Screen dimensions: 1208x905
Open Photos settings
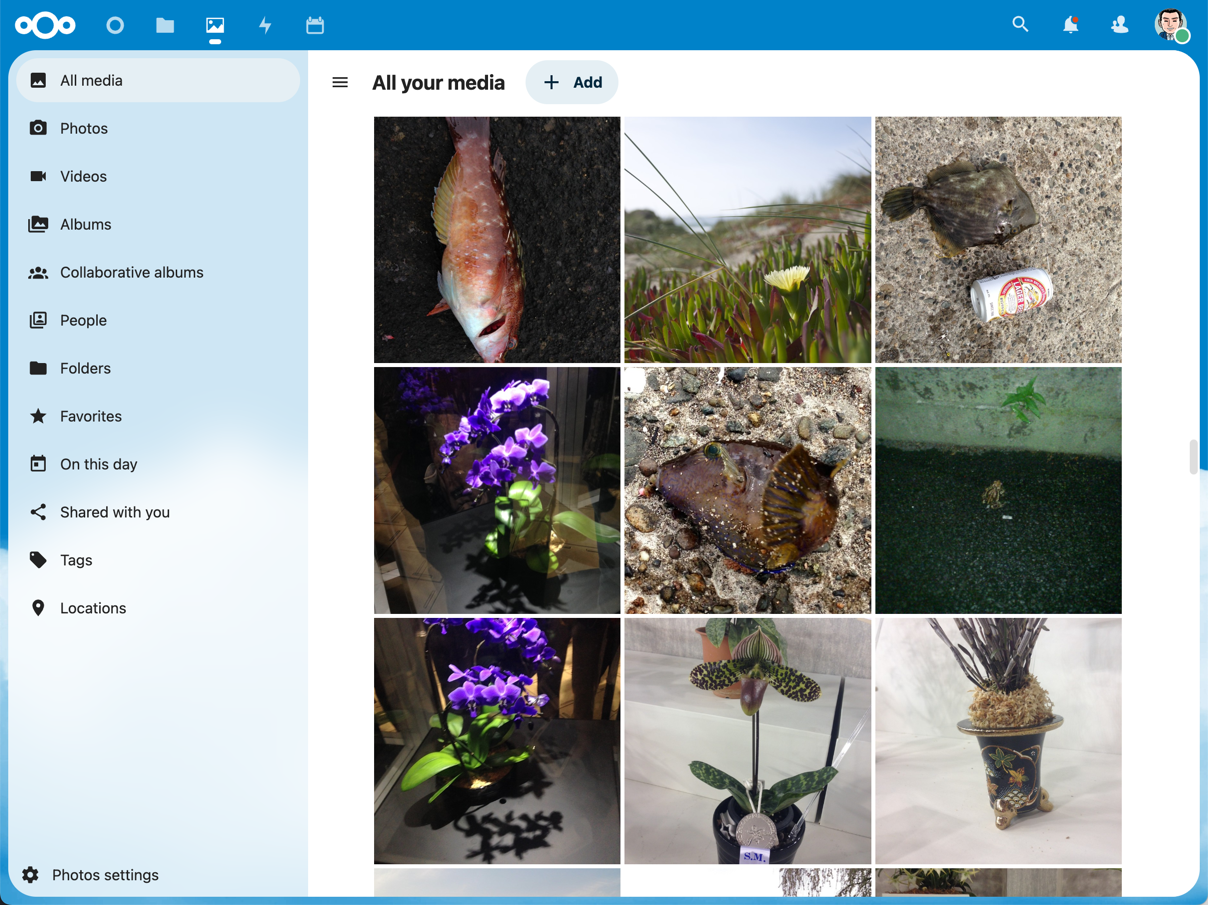point(105,875)
